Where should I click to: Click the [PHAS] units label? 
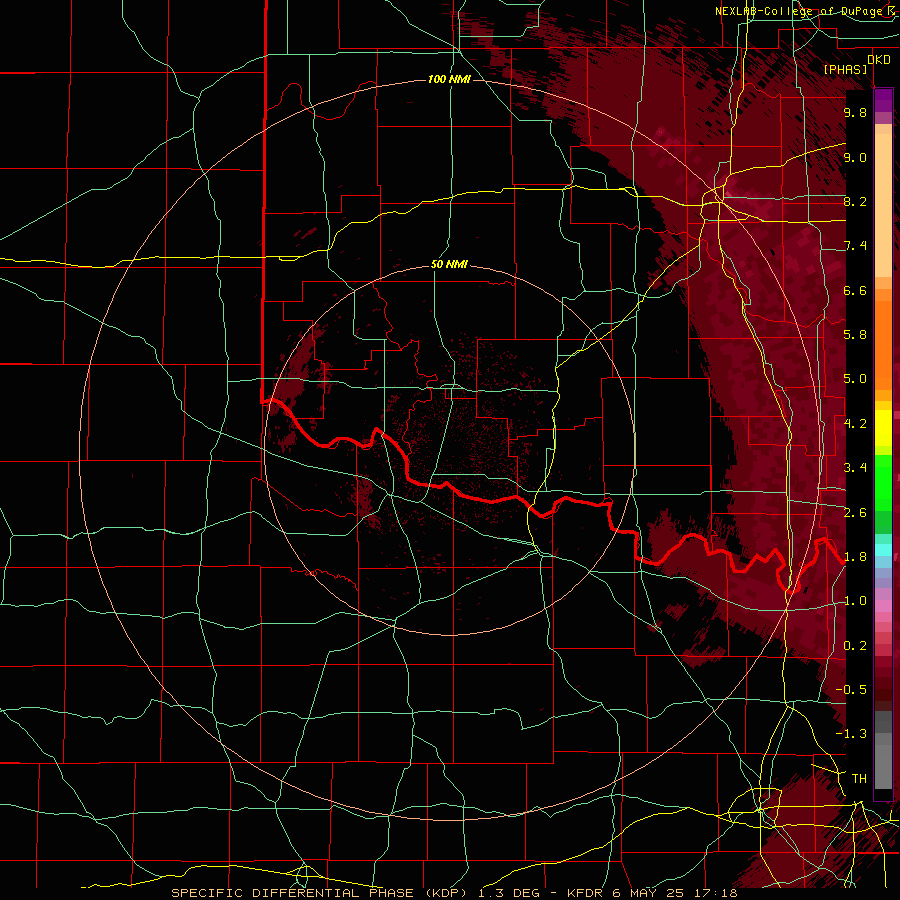845,69
